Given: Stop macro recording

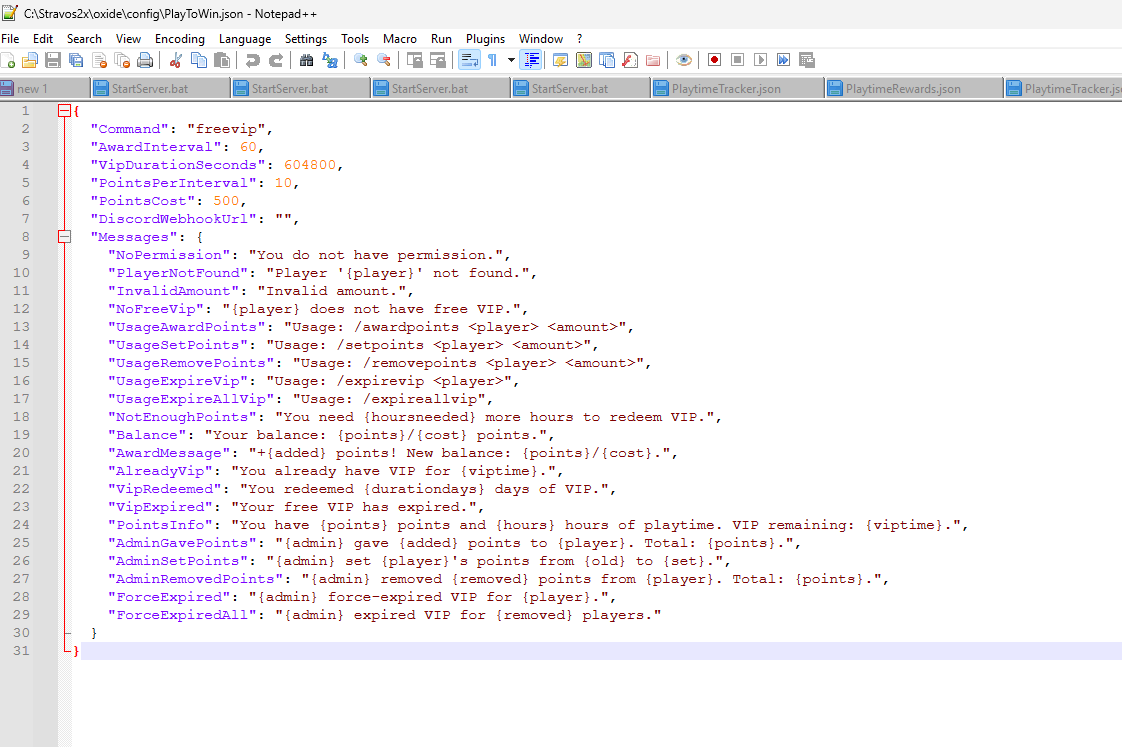Looking at the screenshot, I should pos(736,59).
